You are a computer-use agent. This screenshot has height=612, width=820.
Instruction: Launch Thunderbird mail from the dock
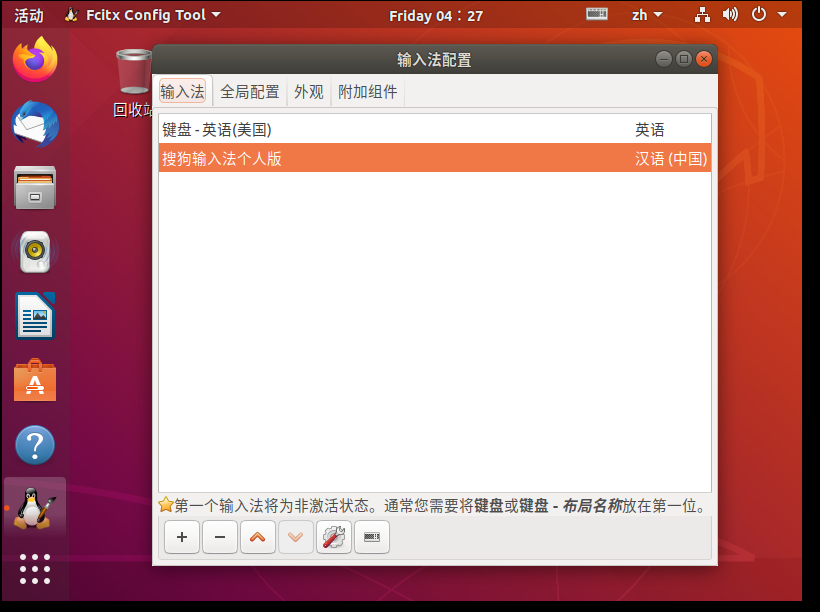pyautogui.click(x=35, y=124)
